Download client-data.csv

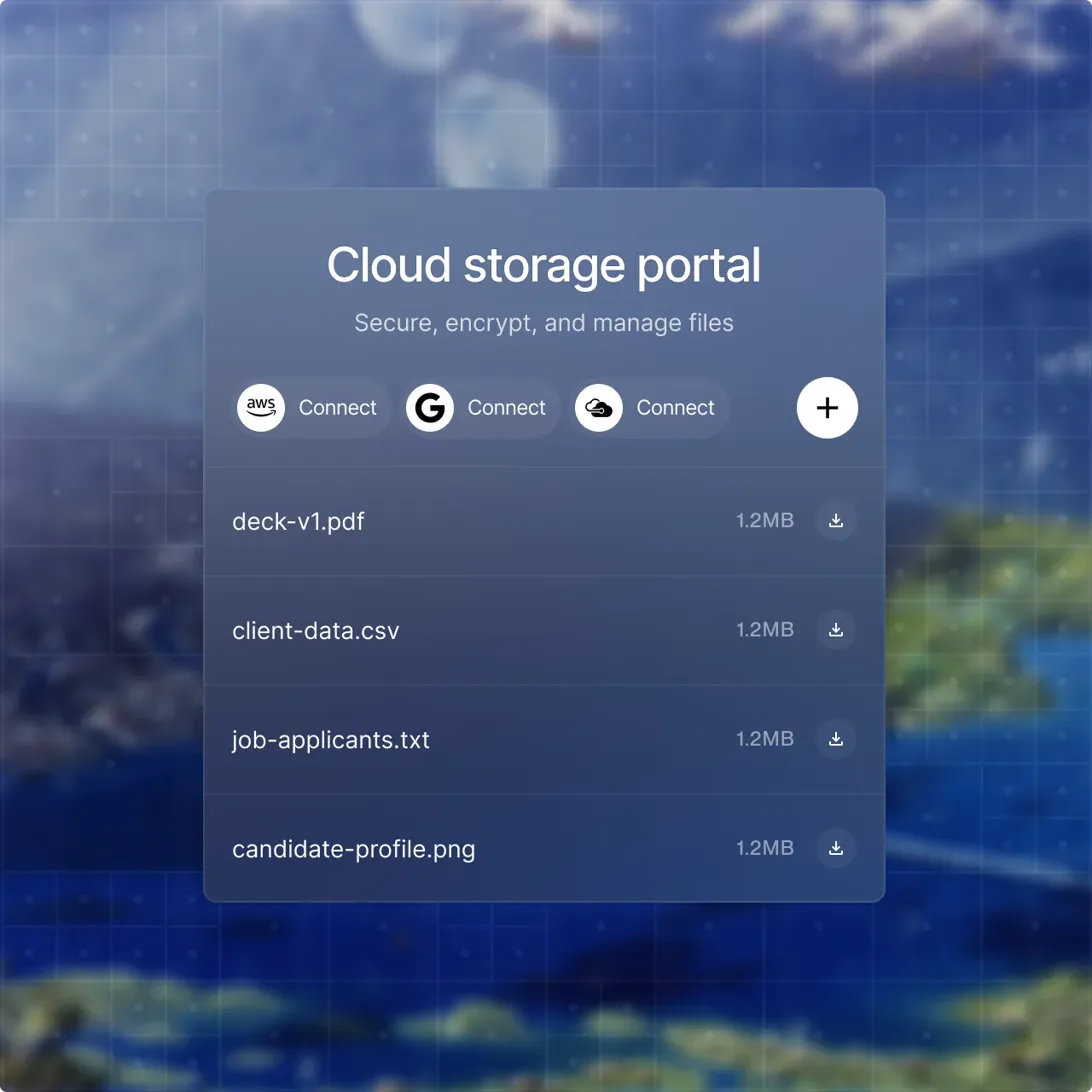(836, 630)
